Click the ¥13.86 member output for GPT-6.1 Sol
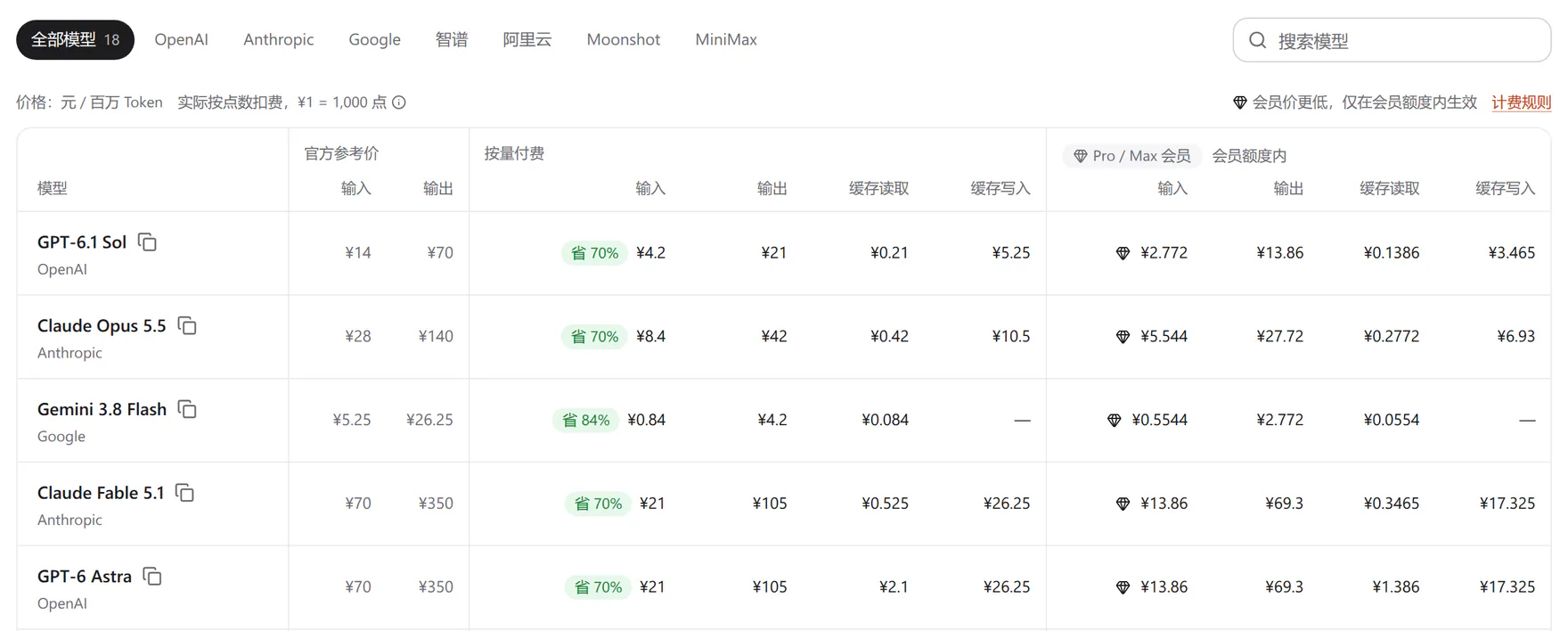Viewport: 1568px width, 631px height. (1279, 253)
